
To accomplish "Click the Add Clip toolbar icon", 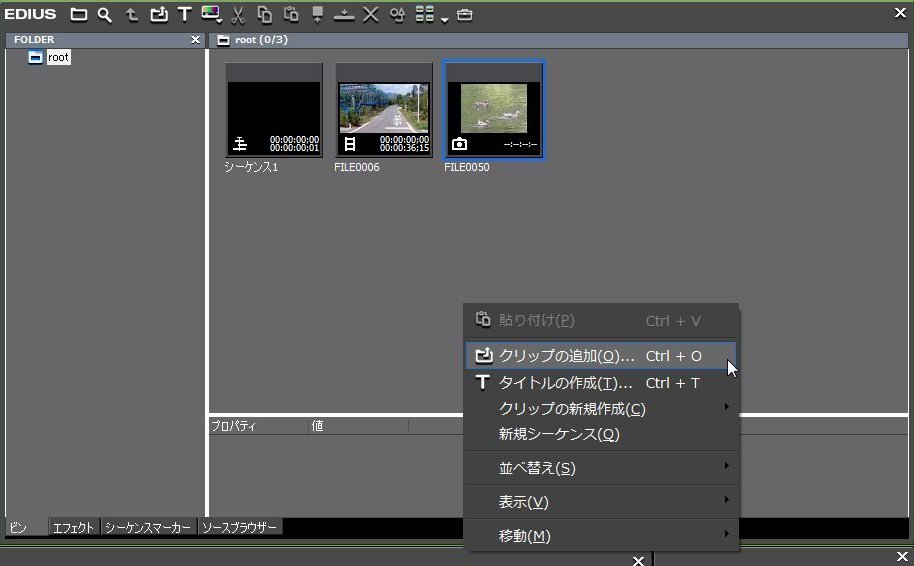I will [159, 15].
